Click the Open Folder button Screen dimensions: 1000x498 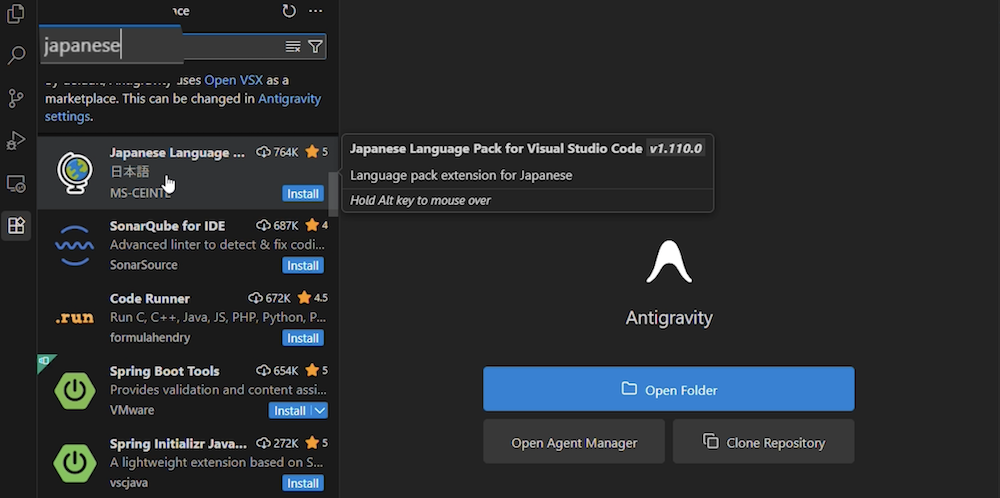click(x=668, y=389)
